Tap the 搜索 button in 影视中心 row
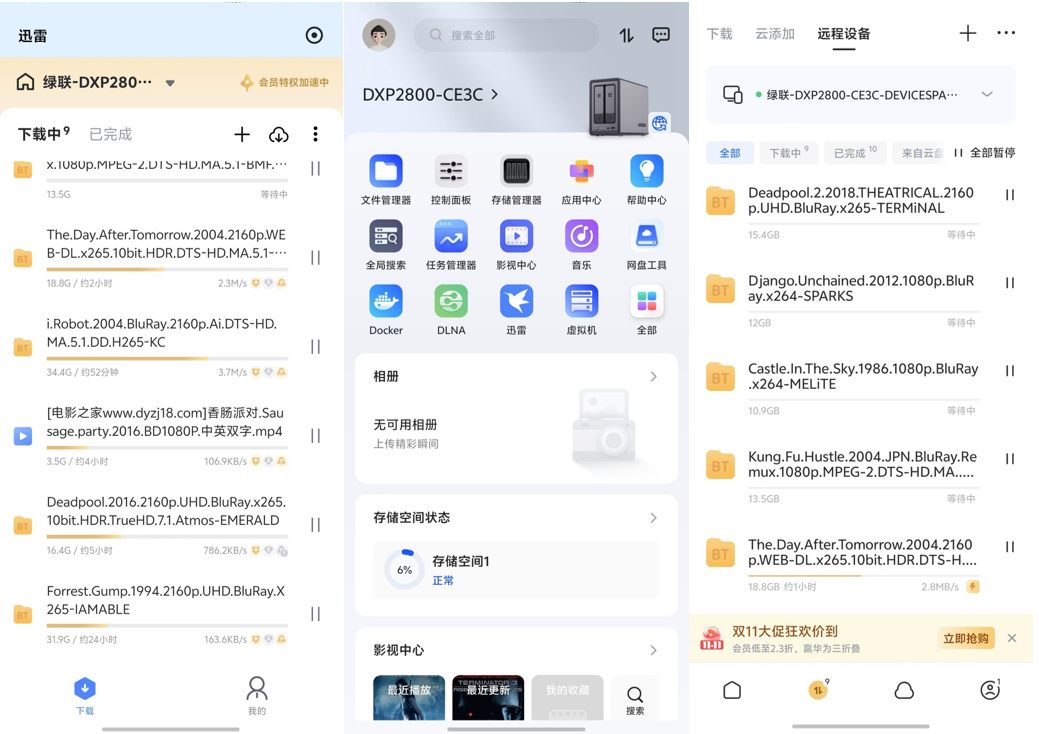The image size is (1039, 734). click(635, 700)
